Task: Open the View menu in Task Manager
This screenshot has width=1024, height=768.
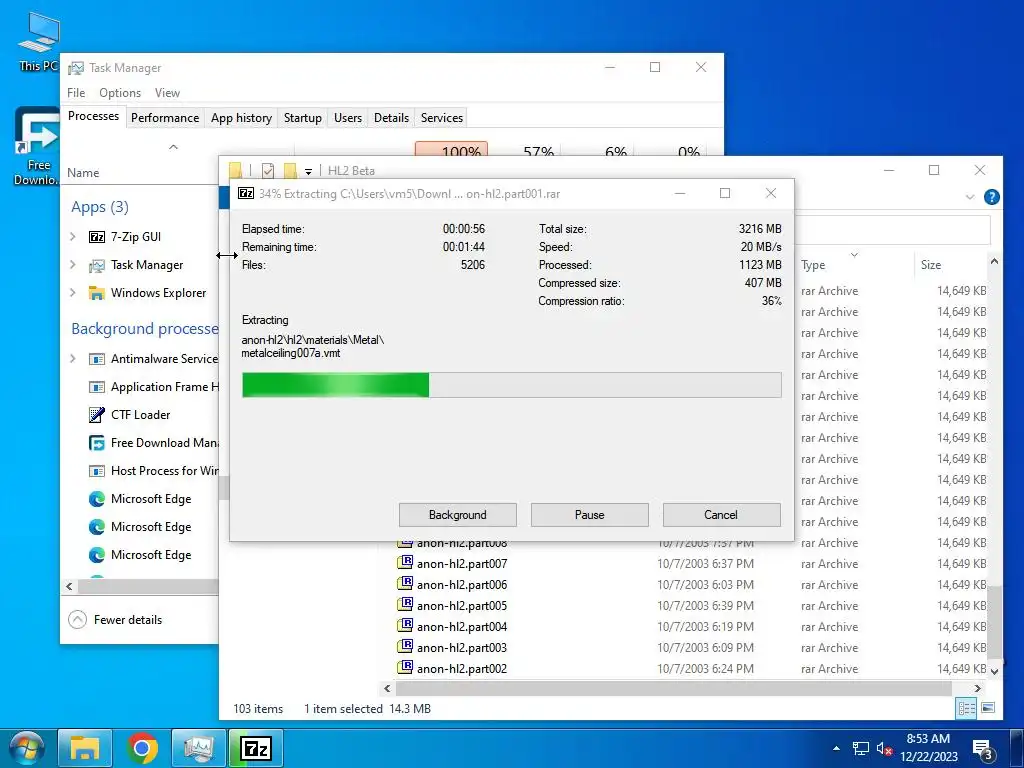Action: [167, 93]
